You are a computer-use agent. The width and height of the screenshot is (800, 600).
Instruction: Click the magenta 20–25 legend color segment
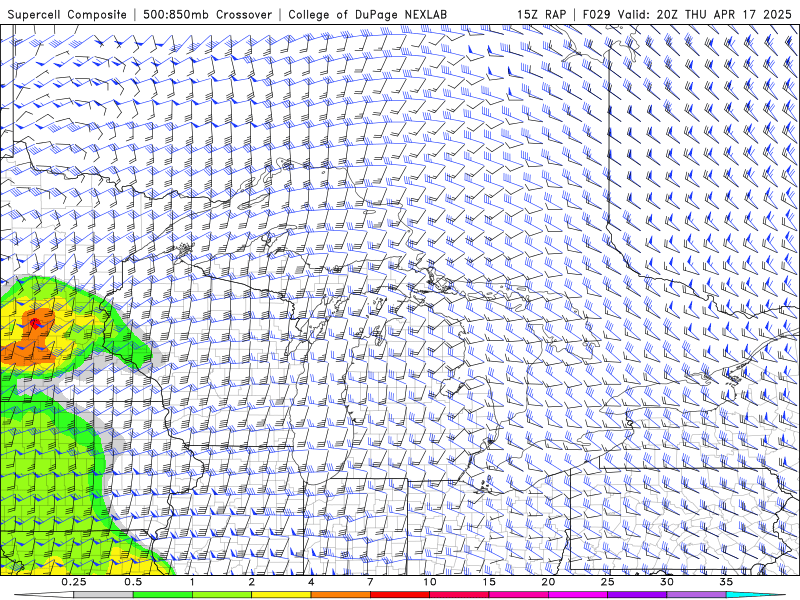coord(578,595)
